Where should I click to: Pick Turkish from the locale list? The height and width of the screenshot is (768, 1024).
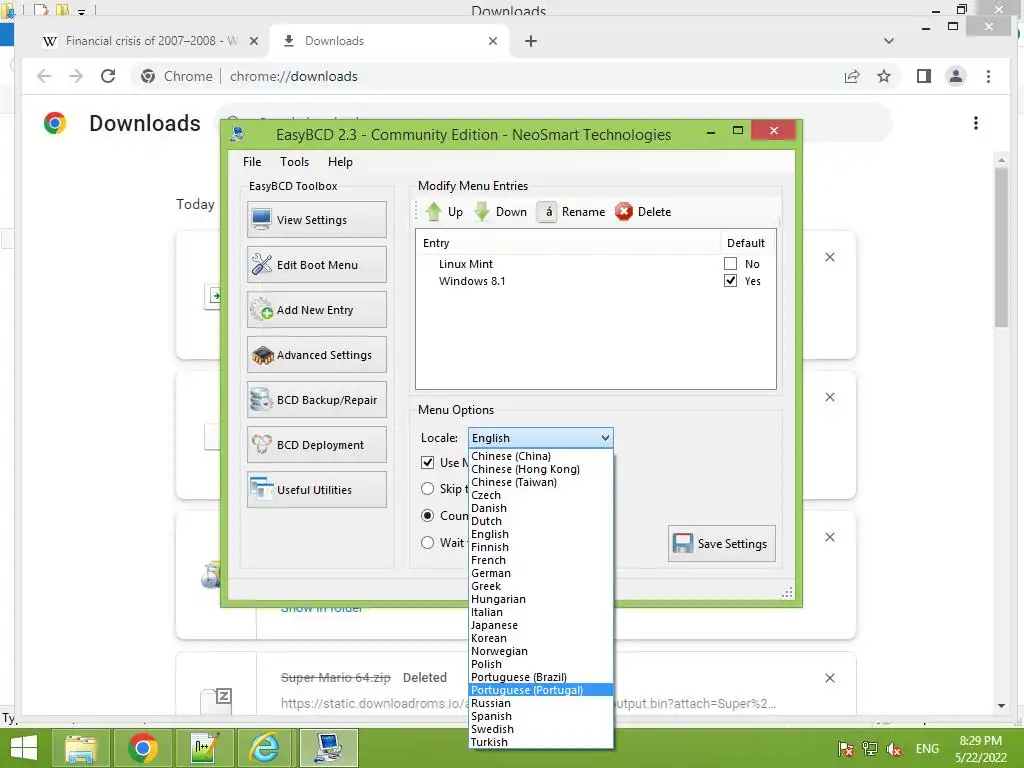[x=541, y=742]
